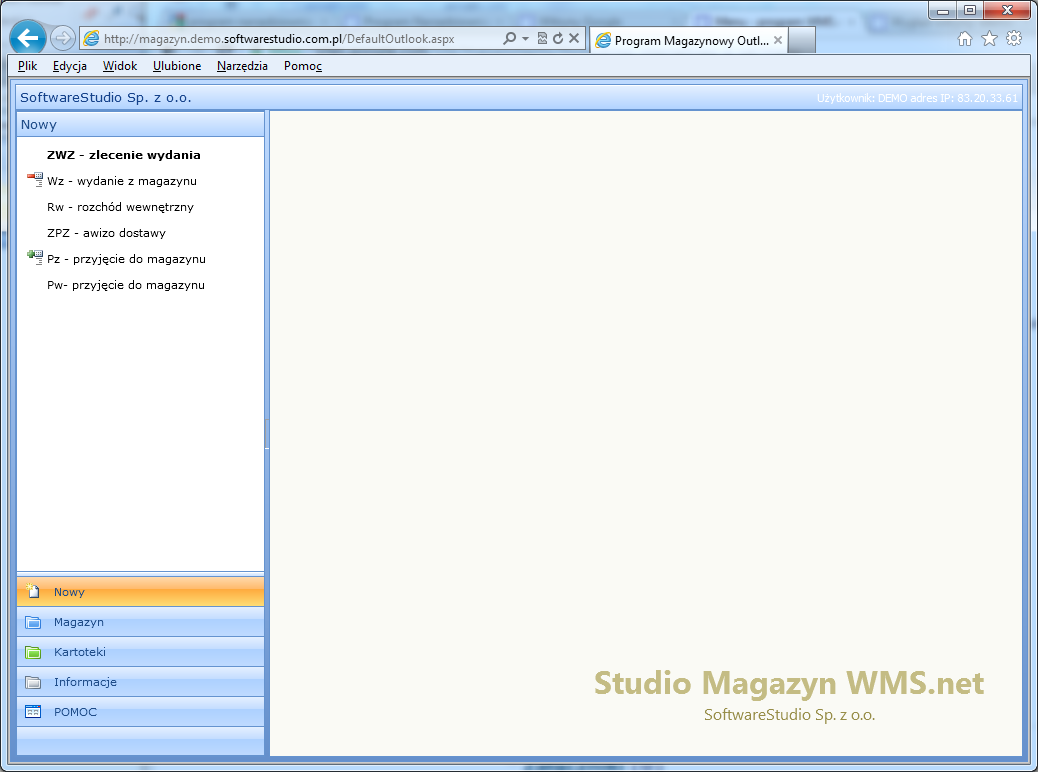Maximize the browser window

970,10
